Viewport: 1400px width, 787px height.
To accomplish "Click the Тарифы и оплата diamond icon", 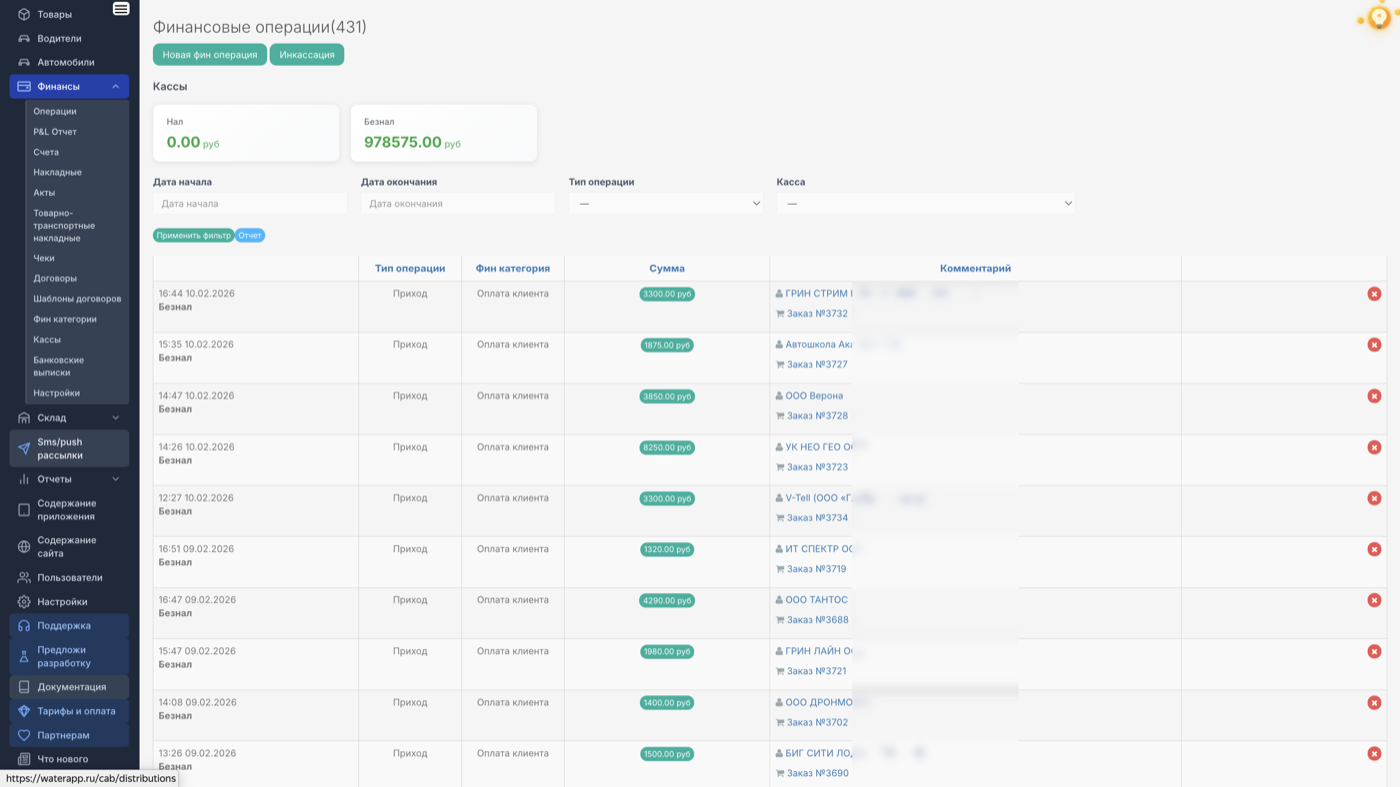I will point(24,711).
